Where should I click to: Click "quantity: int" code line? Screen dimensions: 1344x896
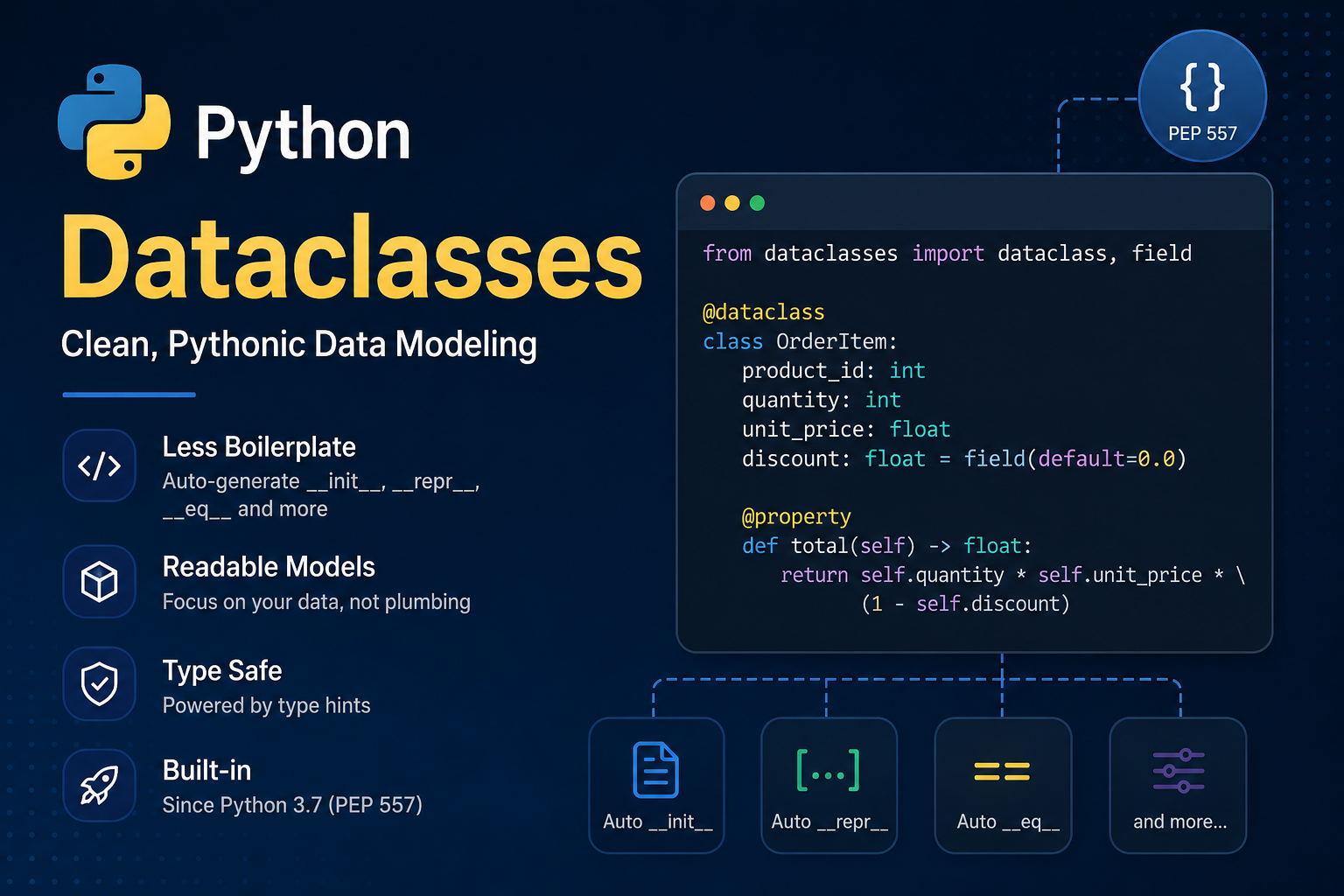pyautogui.click(x=821, y=400)
